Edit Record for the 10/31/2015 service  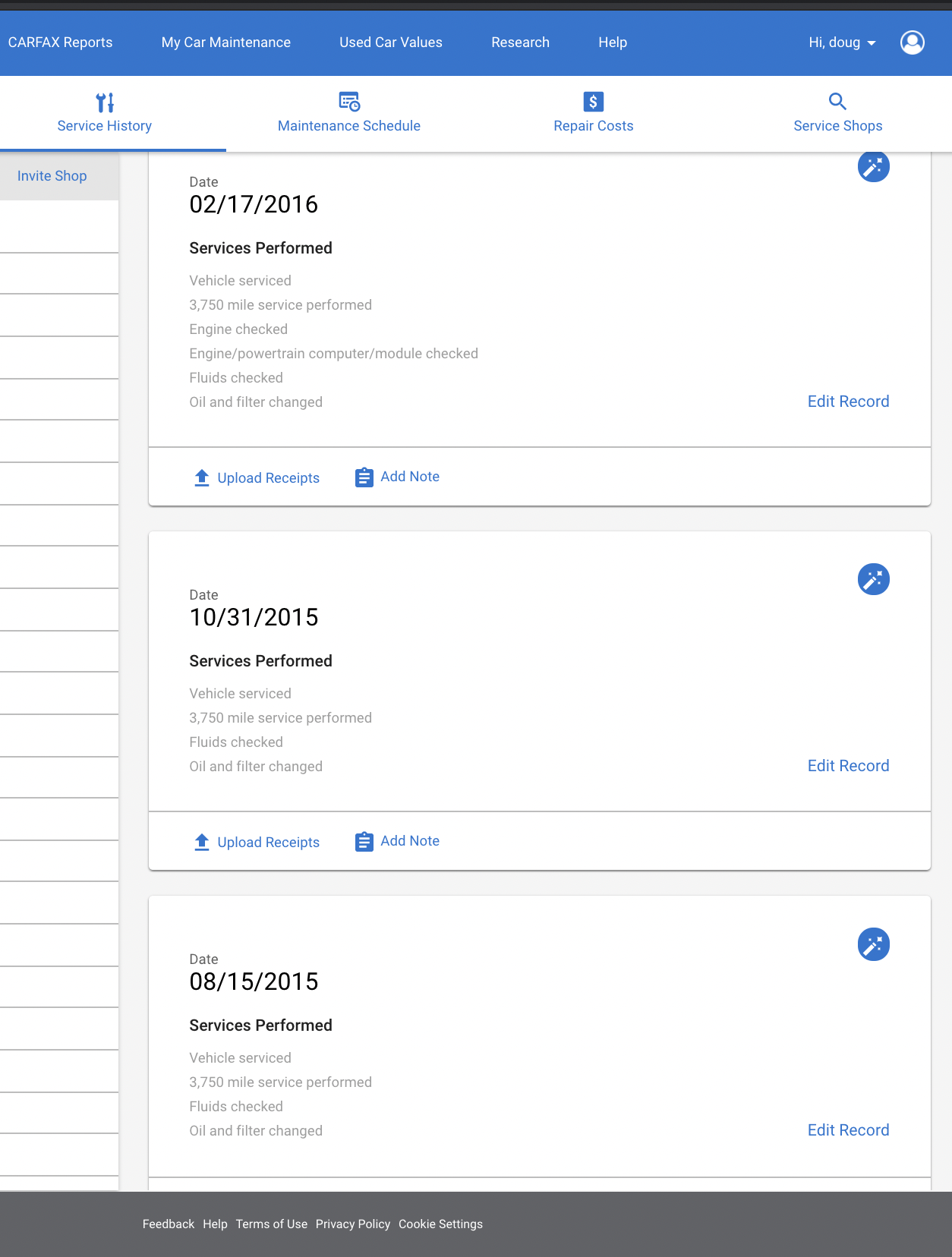click(x=848, y=766)
